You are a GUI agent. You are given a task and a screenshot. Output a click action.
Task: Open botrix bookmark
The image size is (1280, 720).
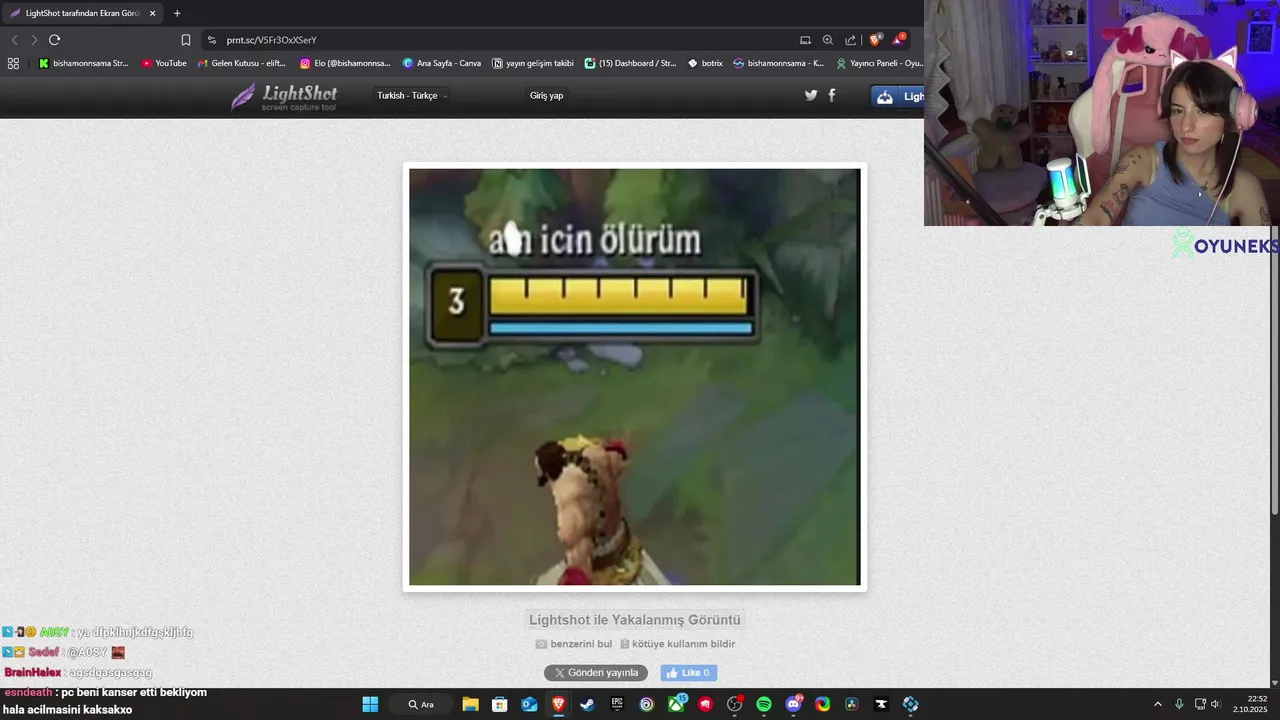pos(706,63)
